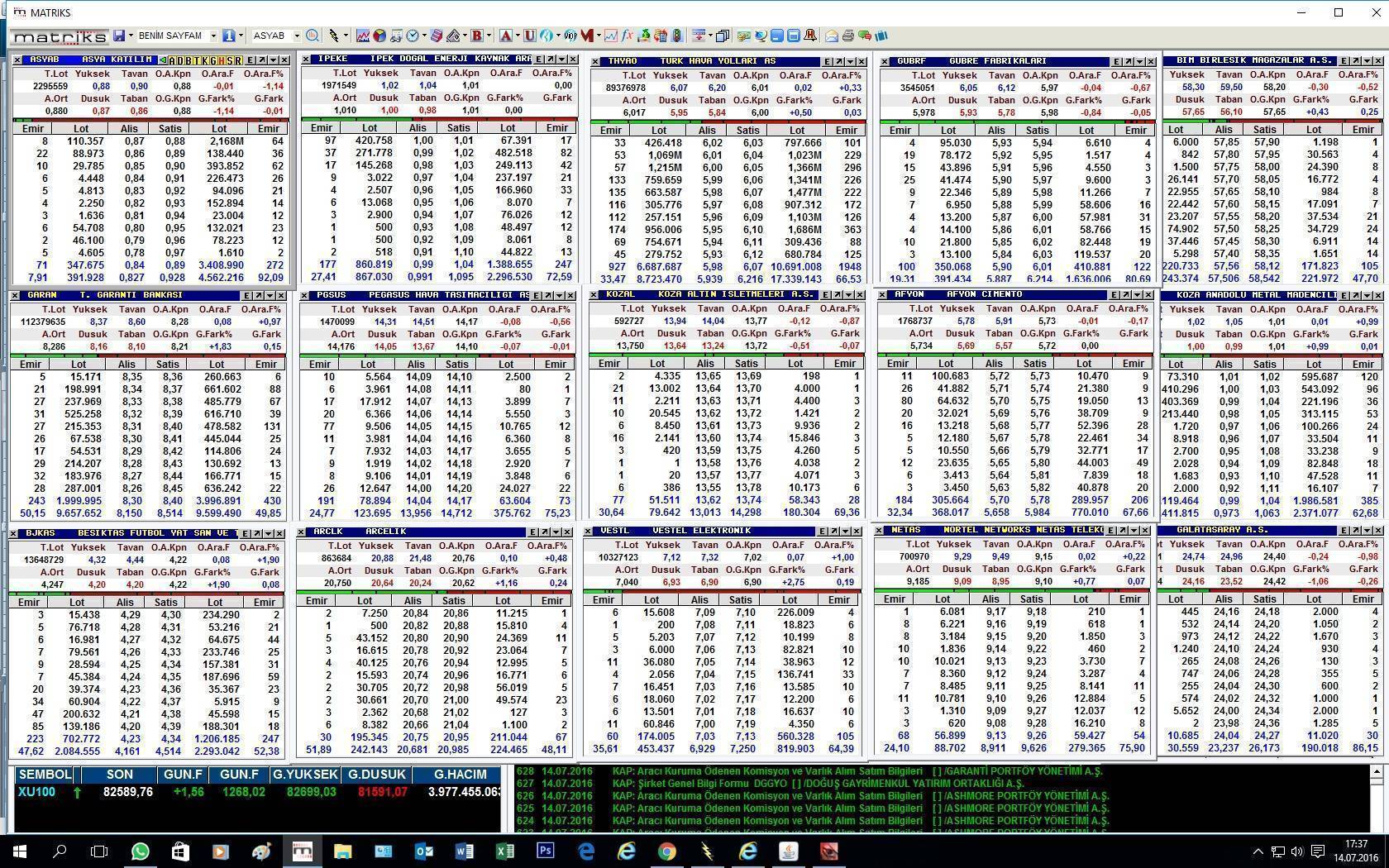
Task: Click the matriks logo menu
Action: coord(60,36)
